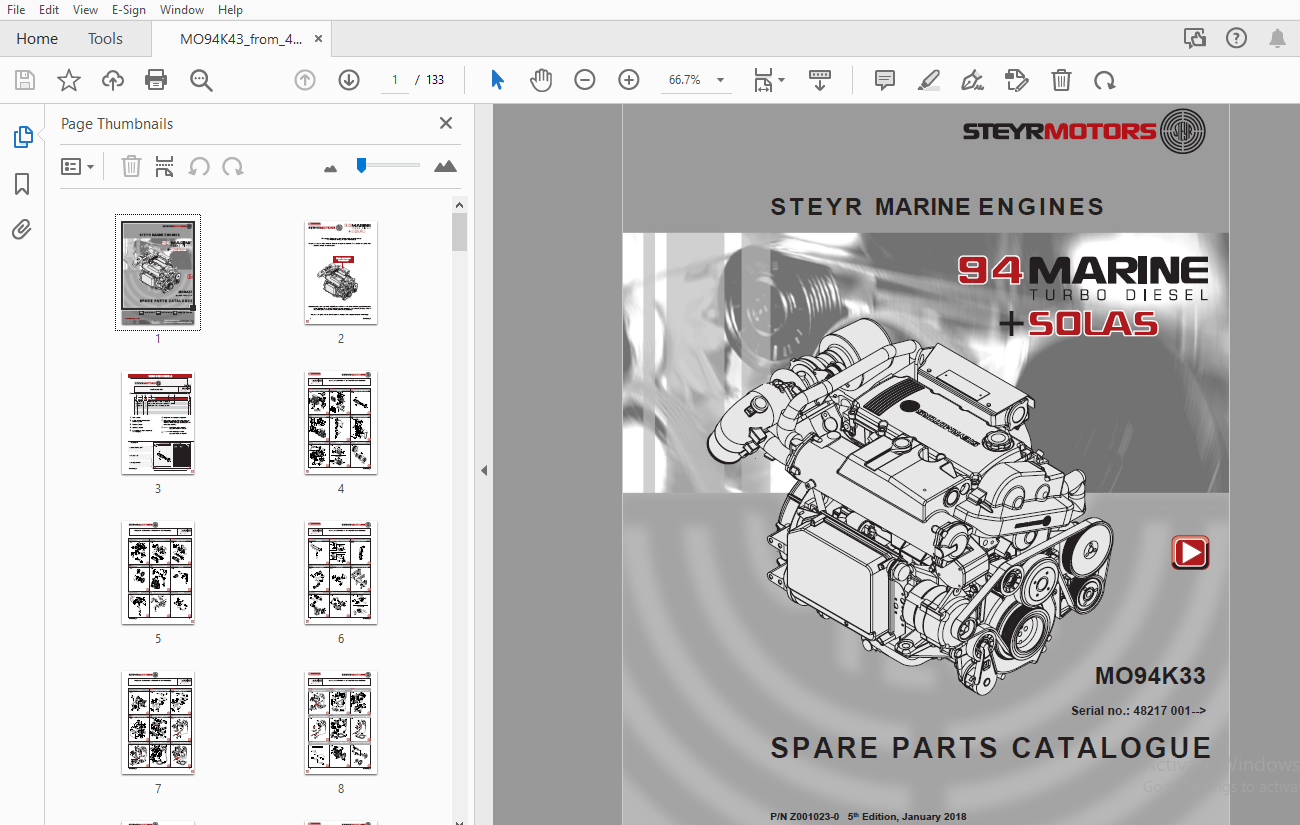This screenshot has height=825, width=1300.
Task: Print the document with the printer icon
Action: point(156,80)
